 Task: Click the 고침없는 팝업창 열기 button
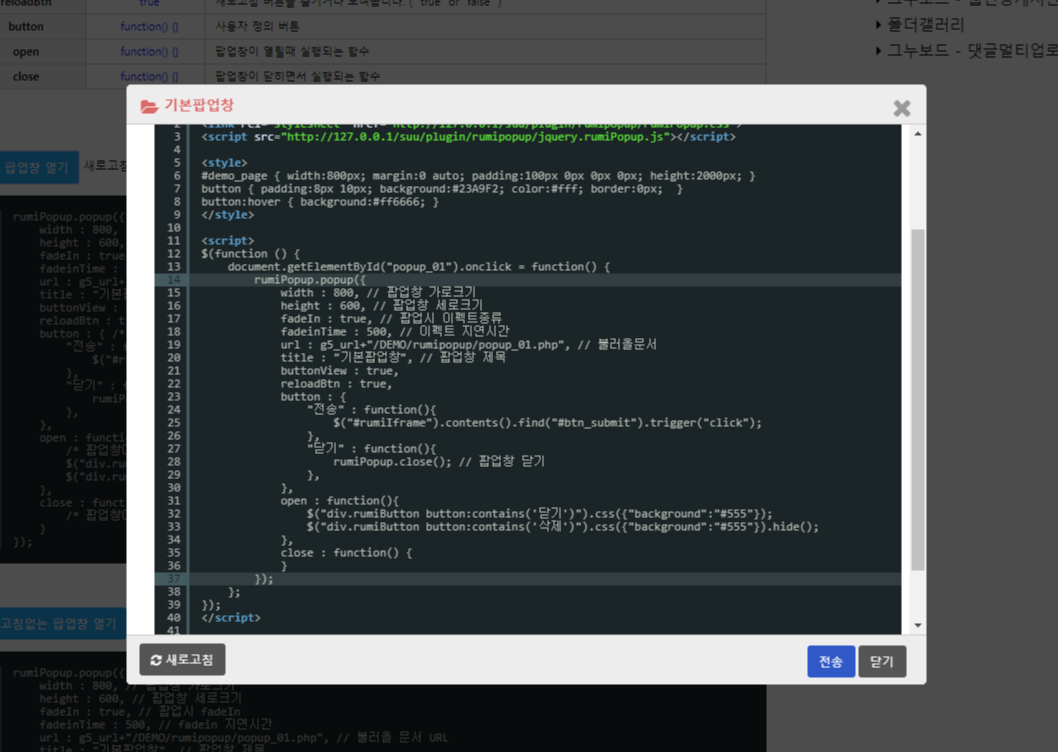click(x=60, y=624)
